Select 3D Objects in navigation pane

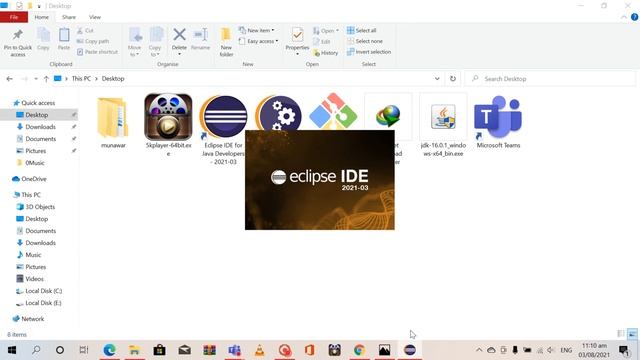coord(40,207)
